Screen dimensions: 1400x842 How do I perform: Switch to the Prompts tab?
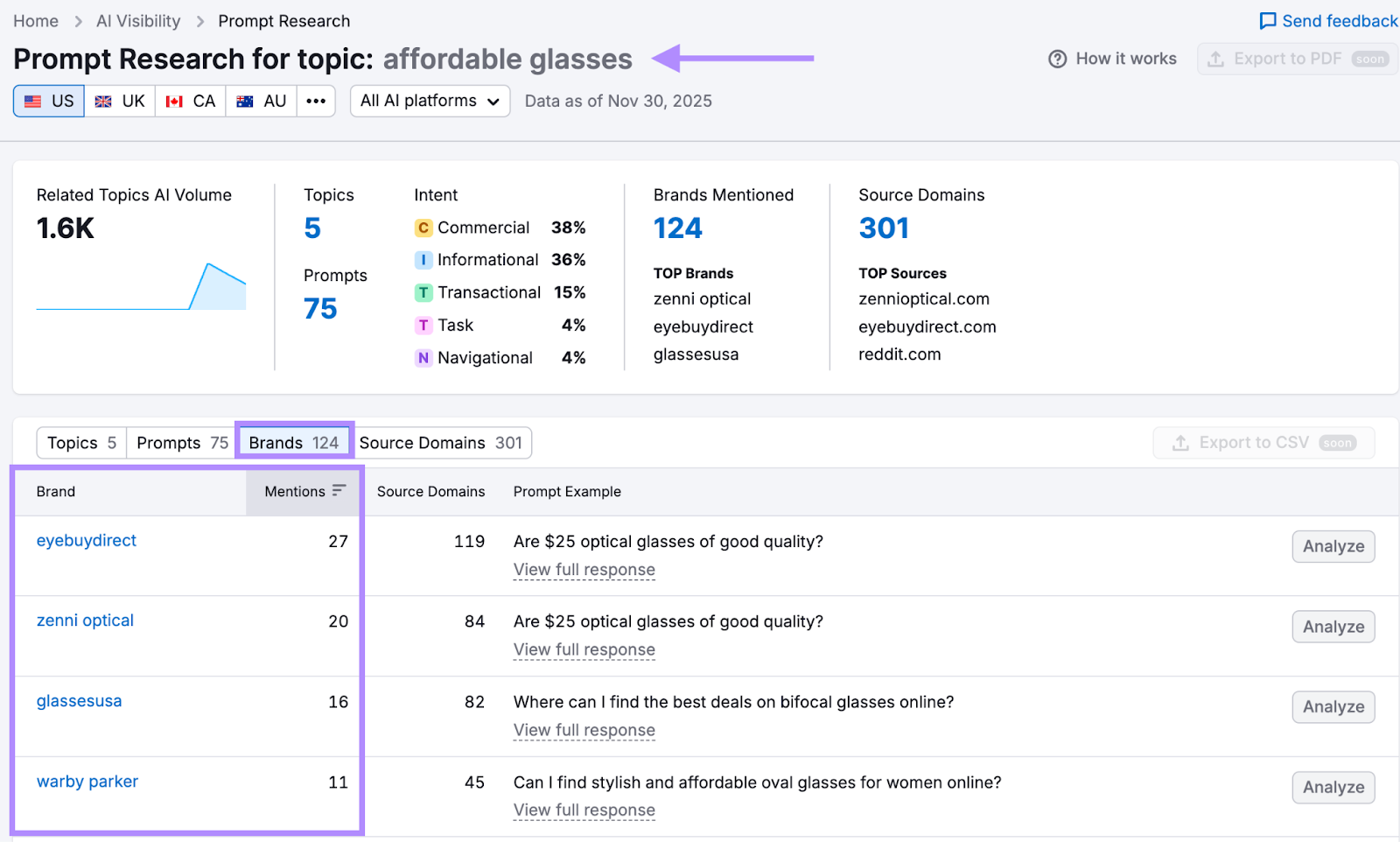(x=179, y=442)
